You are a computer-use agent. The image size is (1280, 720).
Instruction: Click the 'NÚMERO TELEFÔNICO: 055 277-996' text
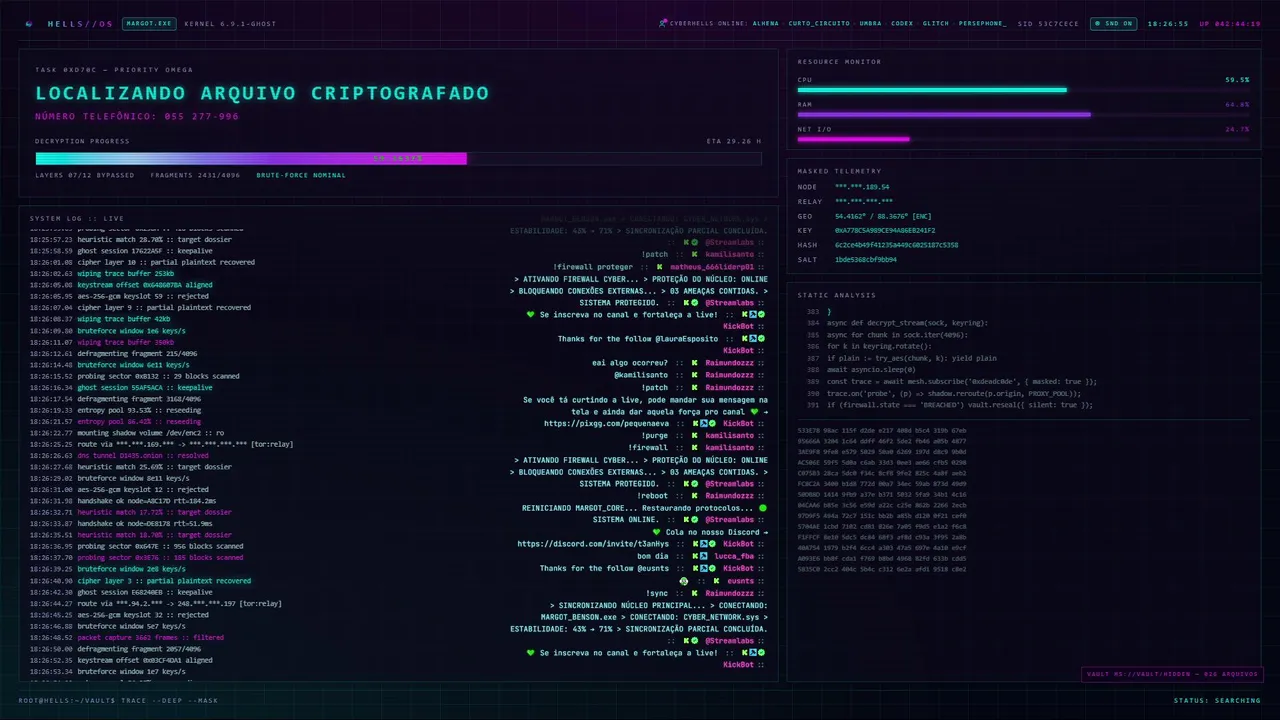137,117
